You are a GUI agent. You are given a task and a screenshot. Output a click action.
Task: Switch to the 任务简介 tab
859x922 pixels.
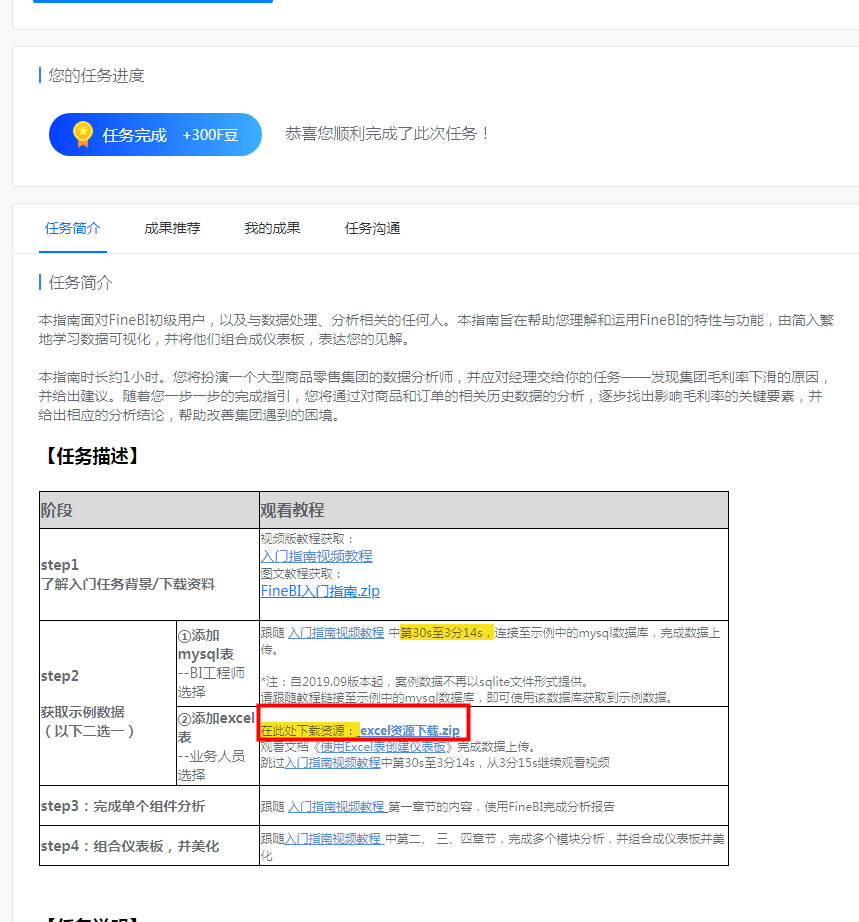[x=73, y=228]
